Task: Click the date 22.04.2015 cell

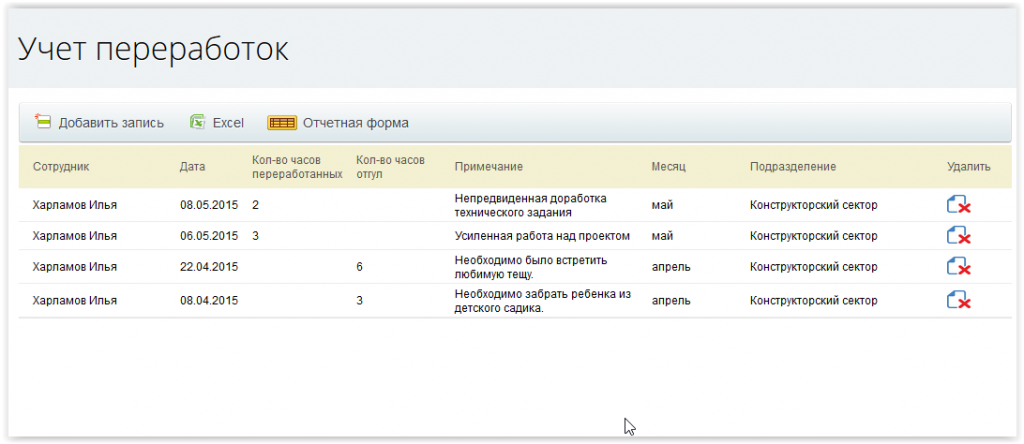Action: [208, 267]
